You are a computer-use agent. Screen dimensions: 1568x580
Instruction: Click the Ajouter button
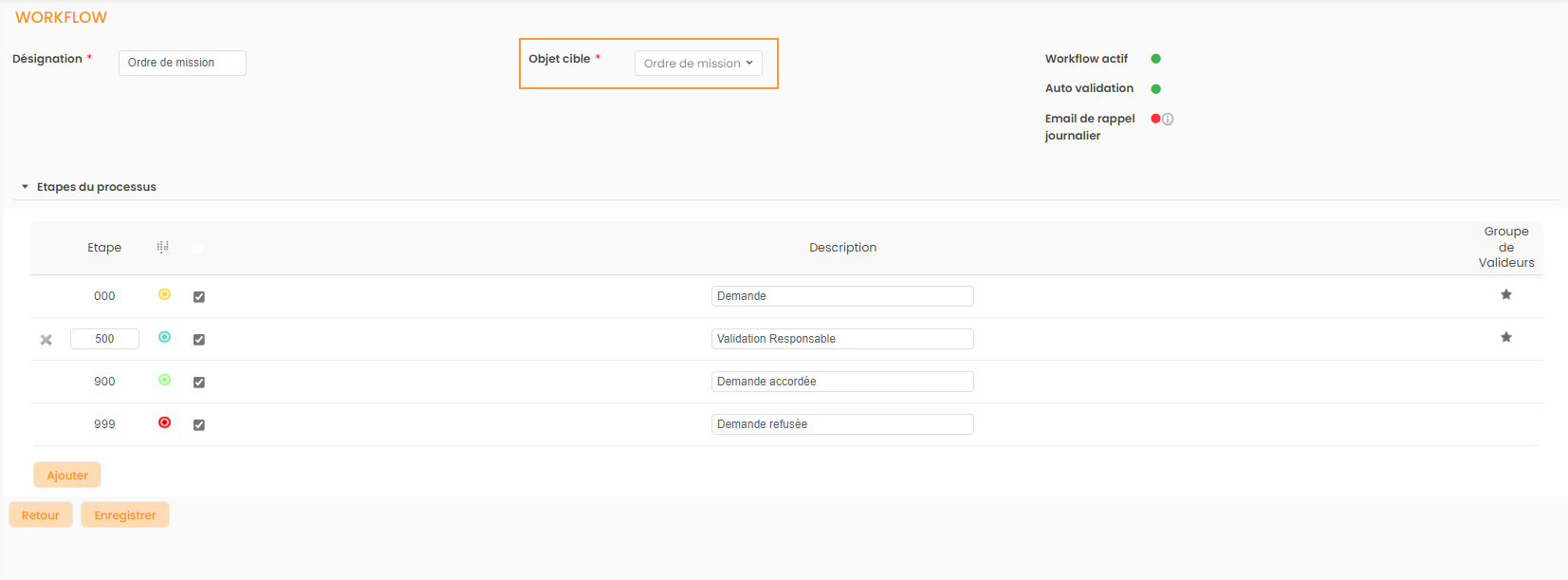coord(67,475)
